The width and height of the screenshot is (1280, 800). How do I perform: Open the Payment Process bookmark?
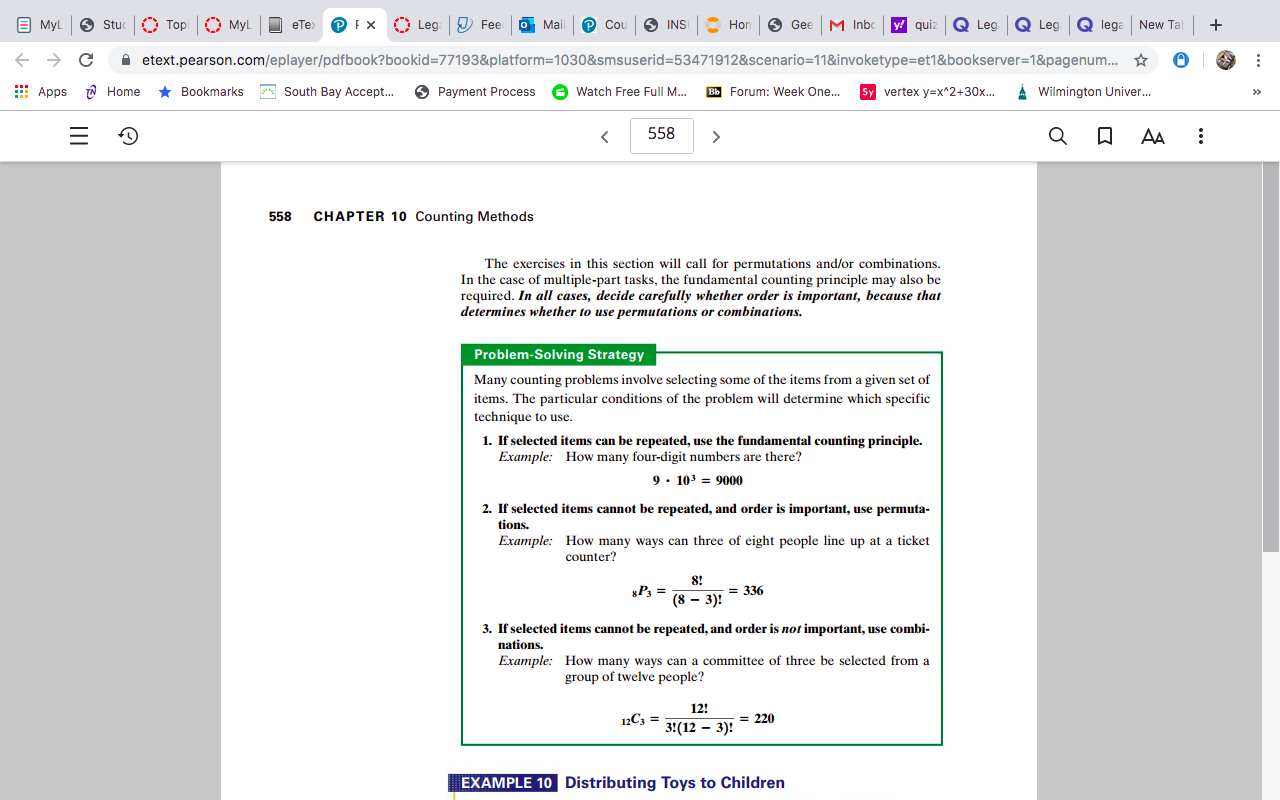[x=475, y=92]
